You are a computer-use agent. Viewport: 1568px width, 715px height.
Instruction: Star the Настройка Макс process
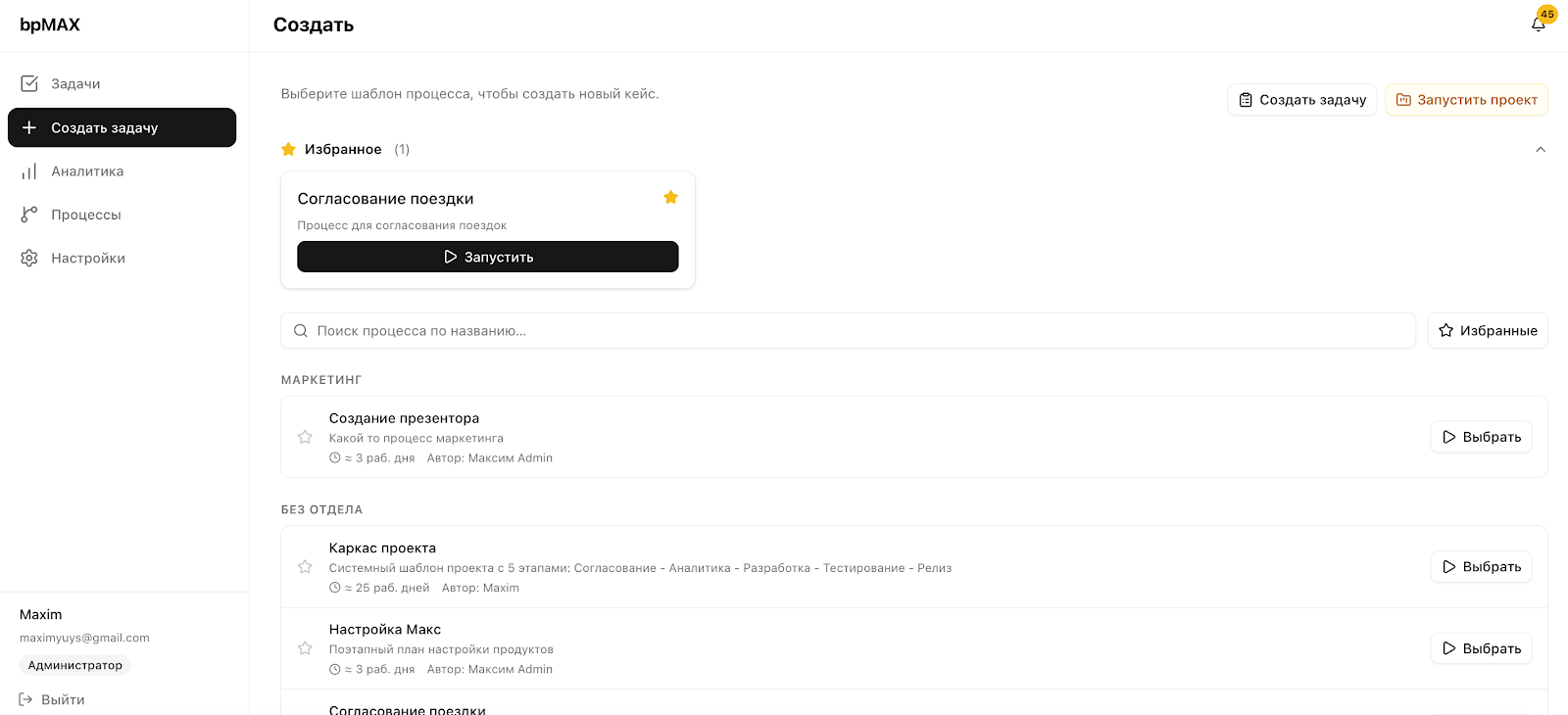click(305, 648)
